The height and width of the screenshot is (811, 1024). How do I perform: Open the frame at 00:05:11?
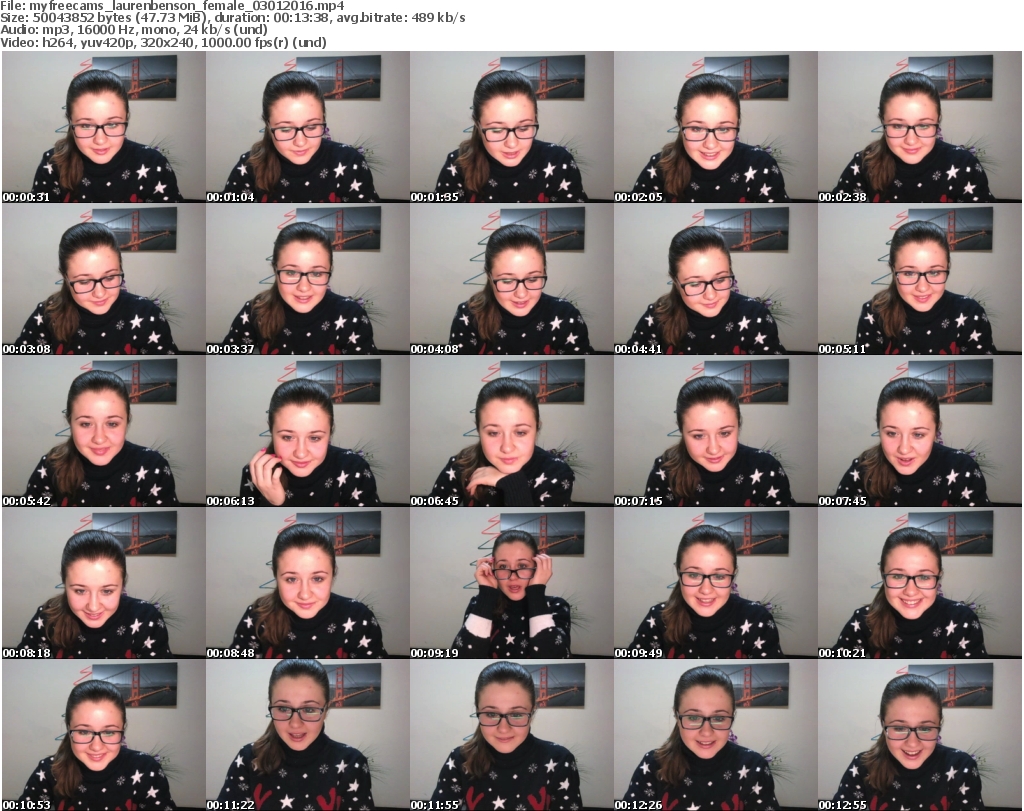920,279
